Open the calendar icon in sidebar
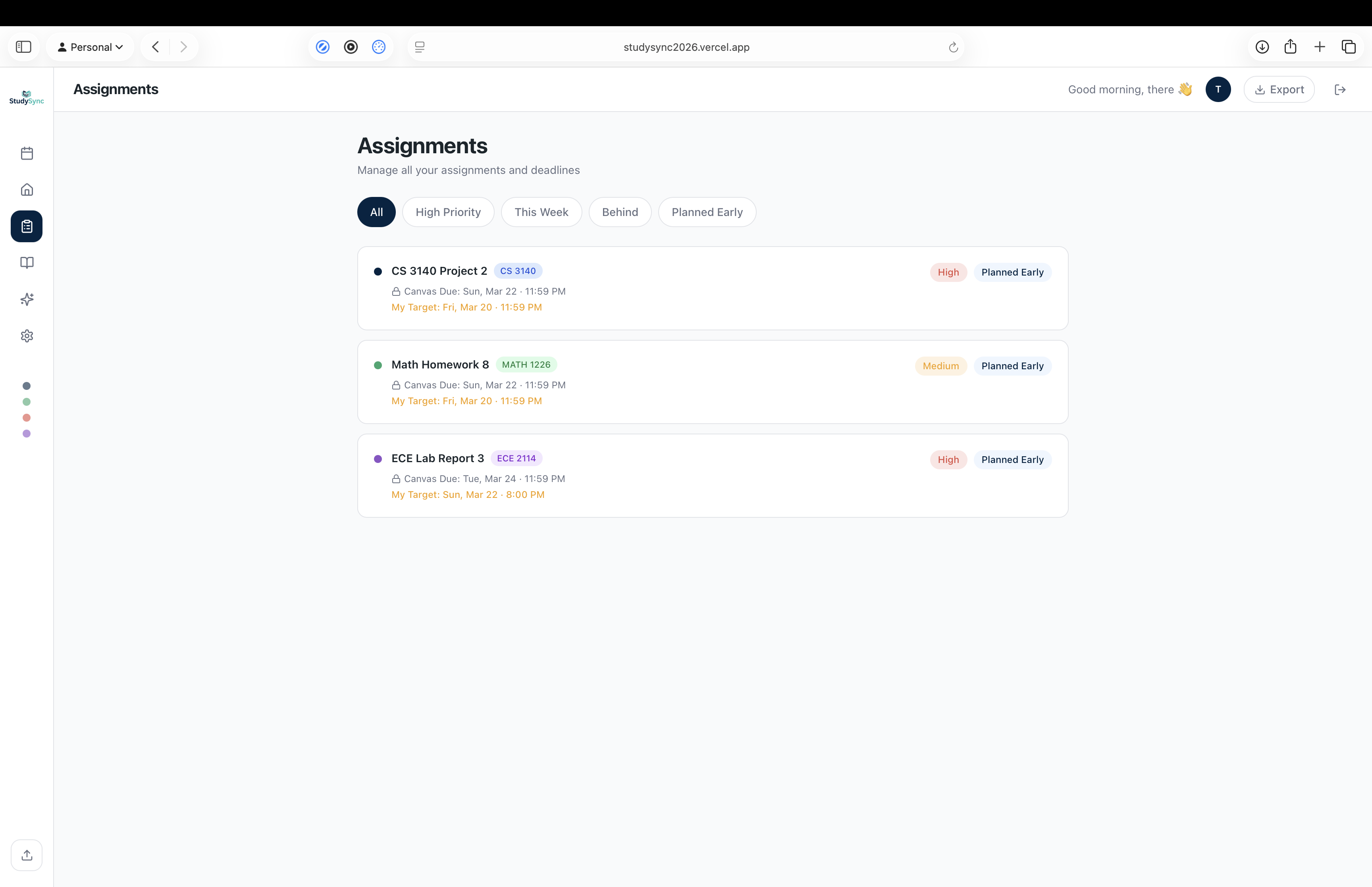The width and height of the screenshot is (1372, 887). point(27,153)
